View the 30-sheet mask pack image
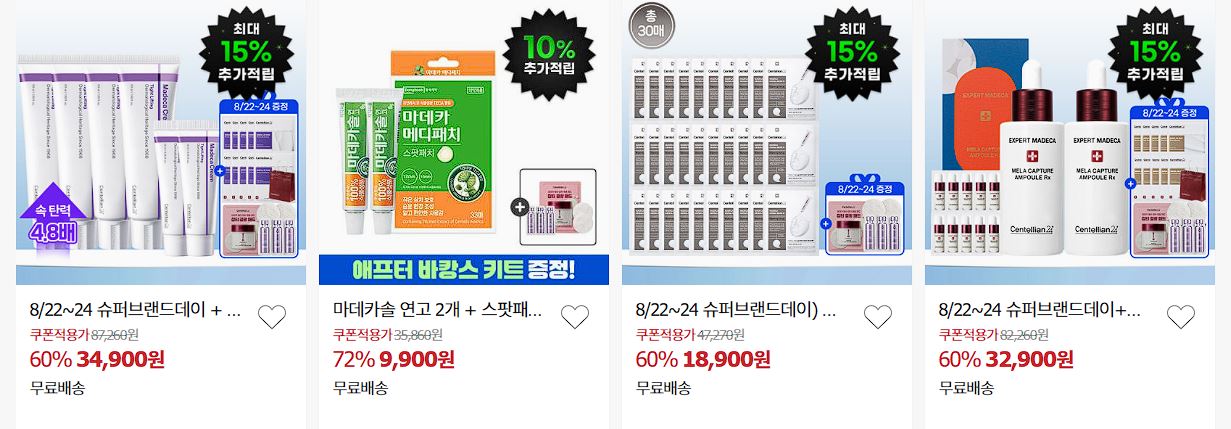1231x429 pixels. click(x=766, y=142)
